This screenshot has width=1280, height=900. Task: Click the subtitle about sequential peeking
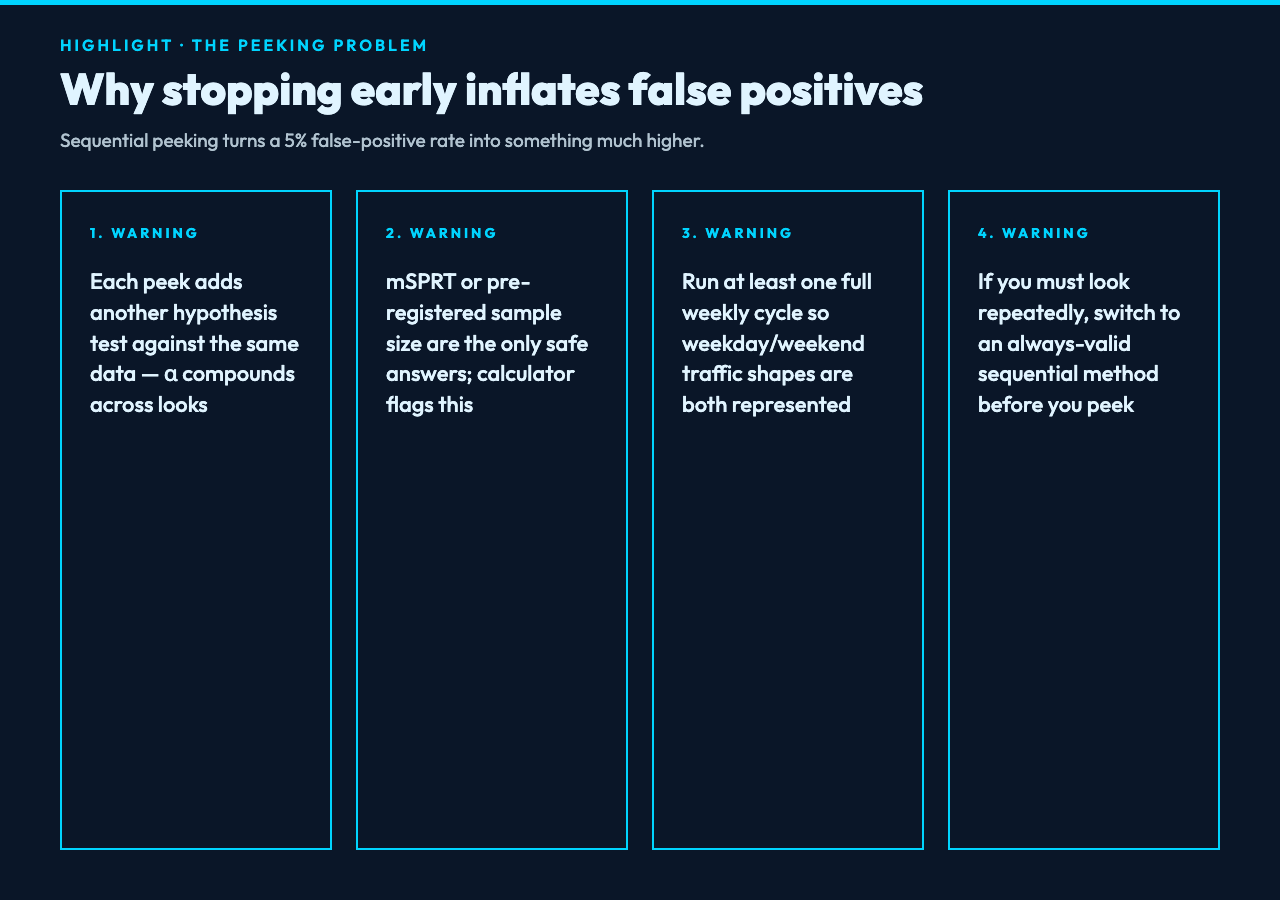[x=382, y=140]
